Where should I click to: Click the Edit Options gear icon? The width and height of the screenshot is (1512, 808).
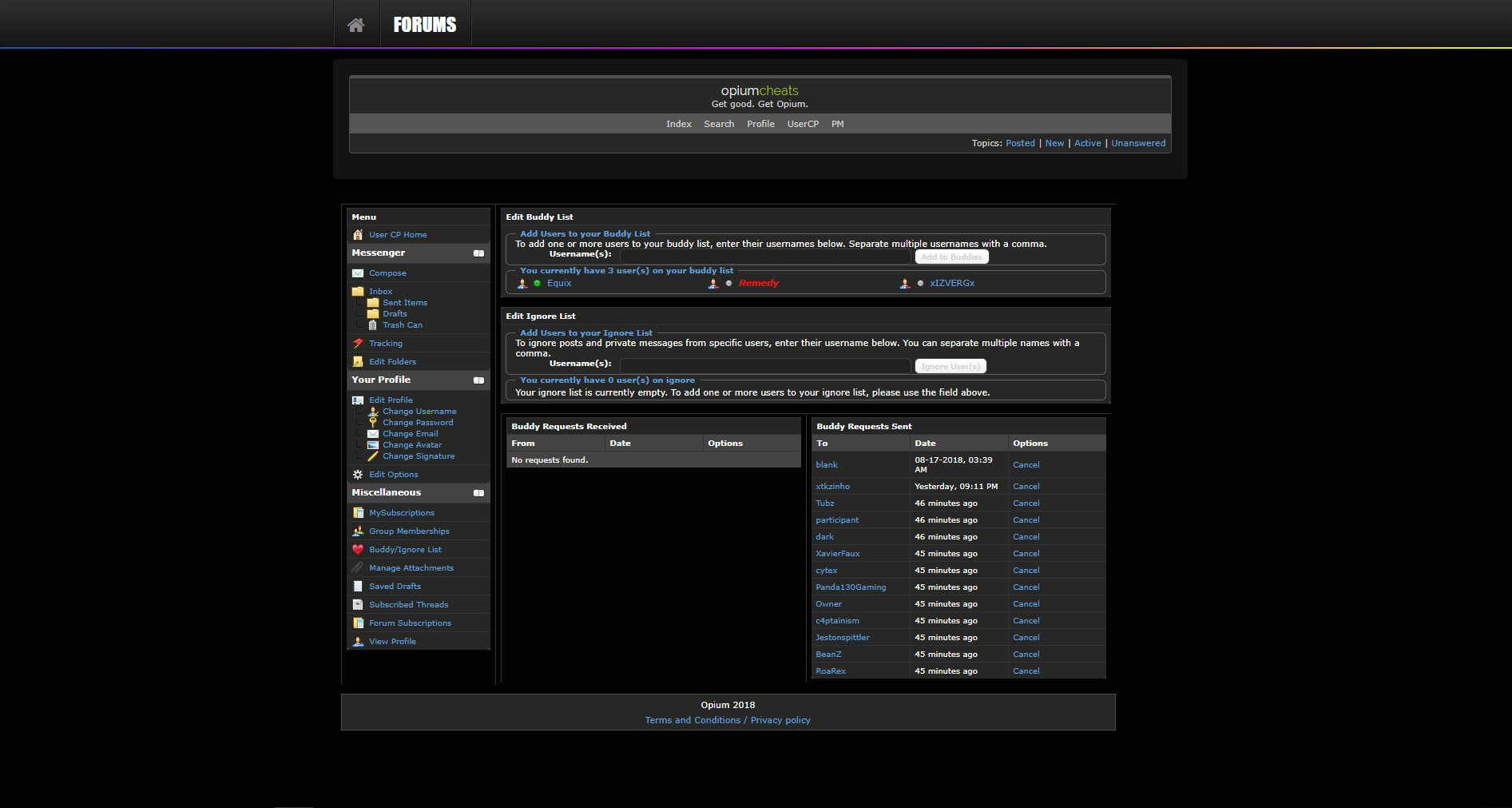(358, 475)
